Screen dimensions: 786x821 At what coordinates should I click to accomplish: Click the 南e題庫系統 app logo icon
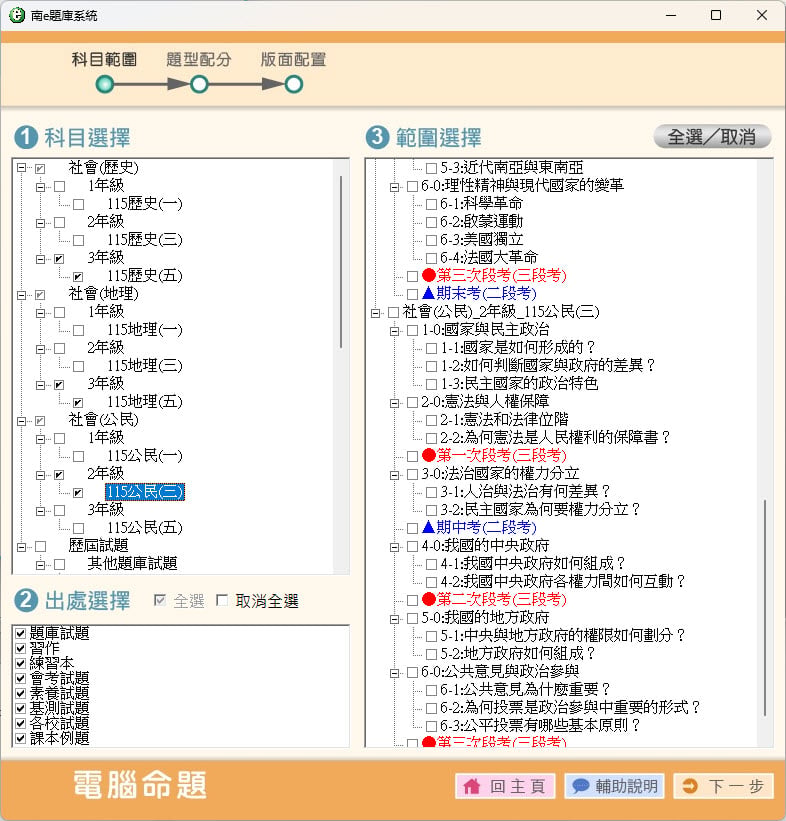pos(17,15)
